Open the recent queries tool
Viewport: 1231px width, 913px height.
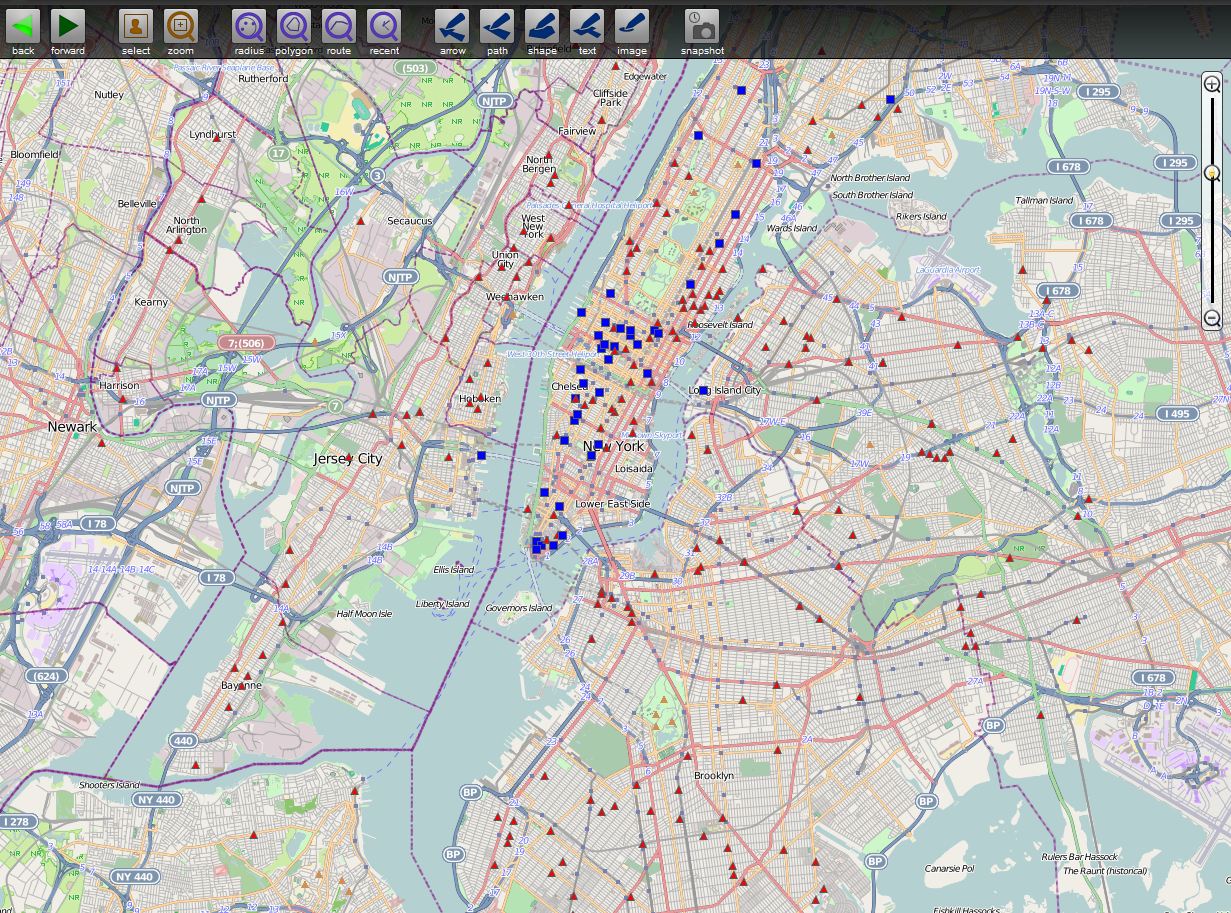(384, 26)
